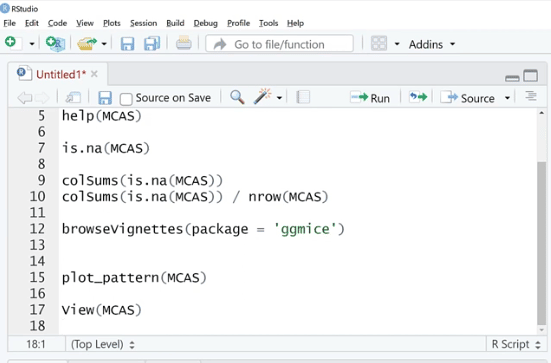Maximize the source editor pane
The width and height of the screenshot is (551, 363).
531,76
